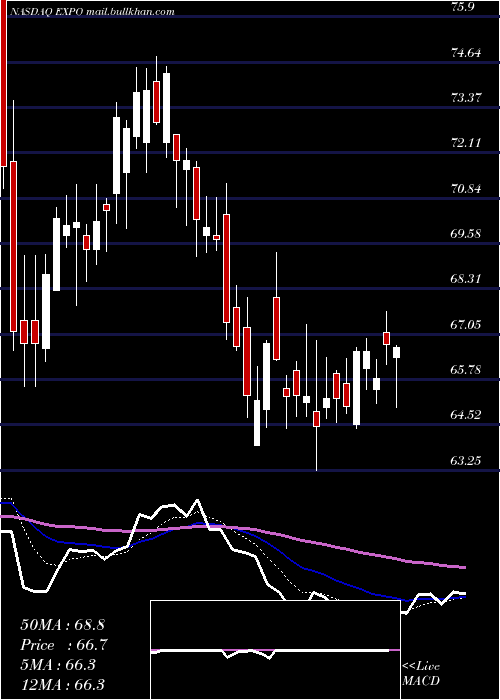Click the '5MA : 66.3' readout

58,664
